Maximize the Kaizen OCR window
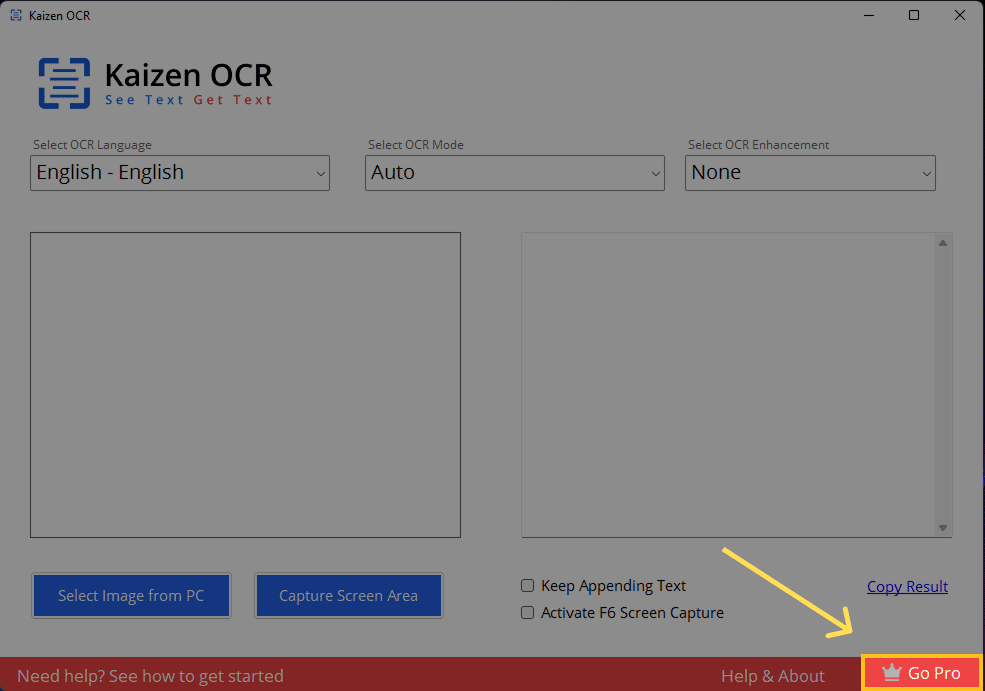This screenshot has height=691, width=985. [914, 16]
